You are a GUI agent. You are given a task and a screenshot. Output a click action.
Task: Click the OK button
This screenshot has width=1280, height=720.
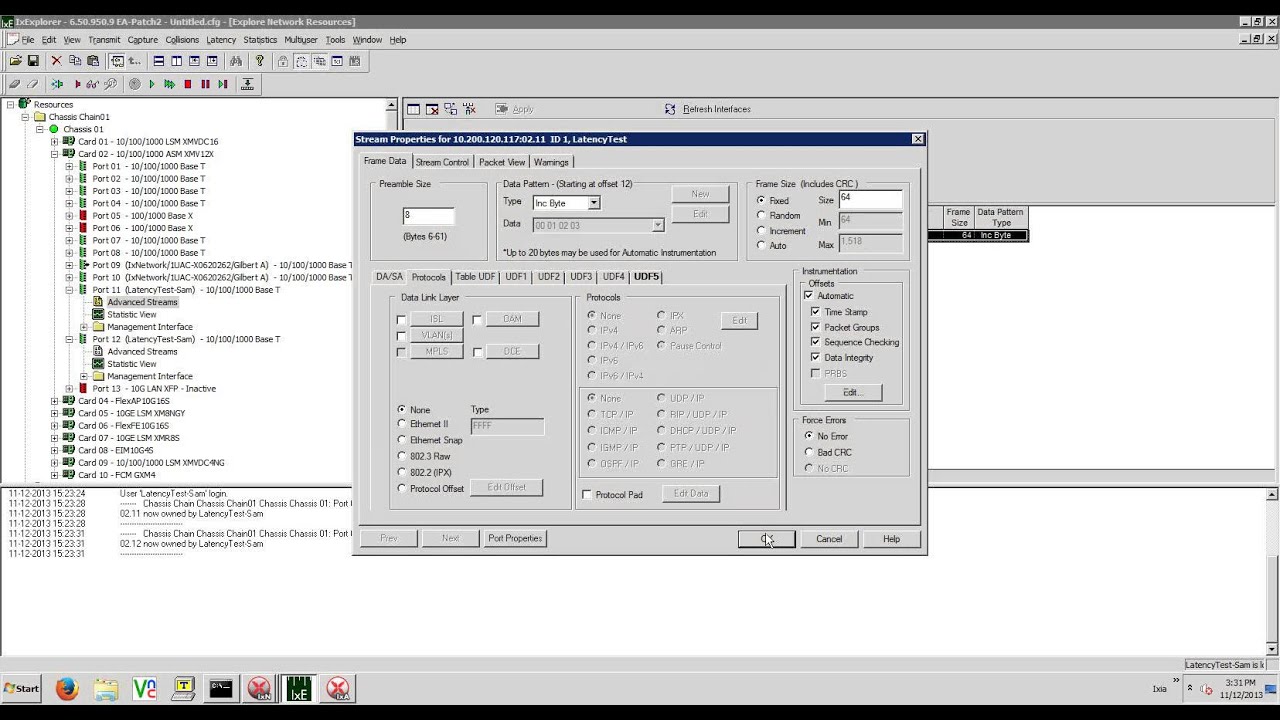click(767, 539)
